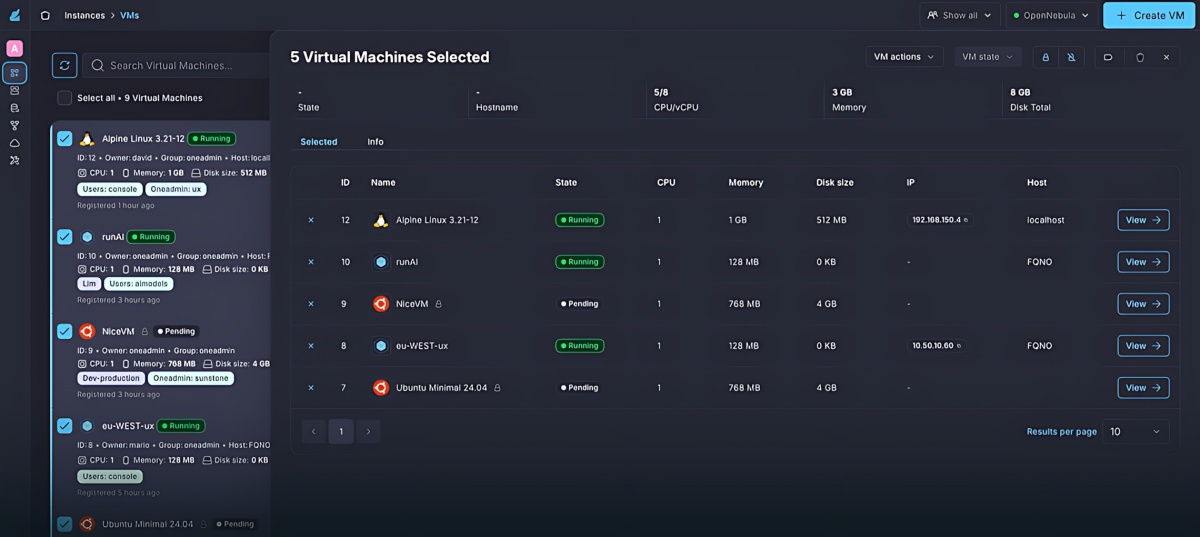Image resolution: width=1200 pixels, height=537 pixels.
Task: Click the Disk size column header
Action: (x=835, y=183)
